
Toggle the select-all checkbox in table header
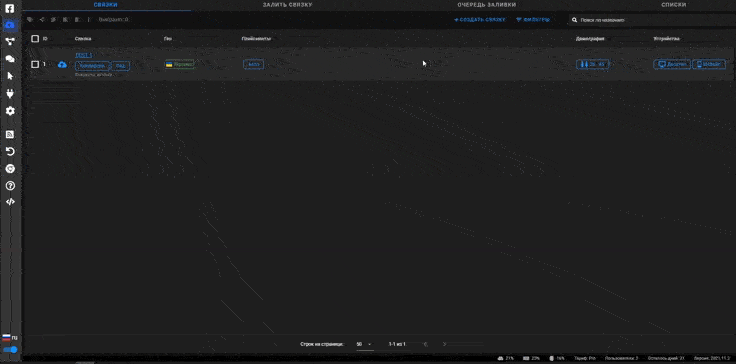(35, 39)
